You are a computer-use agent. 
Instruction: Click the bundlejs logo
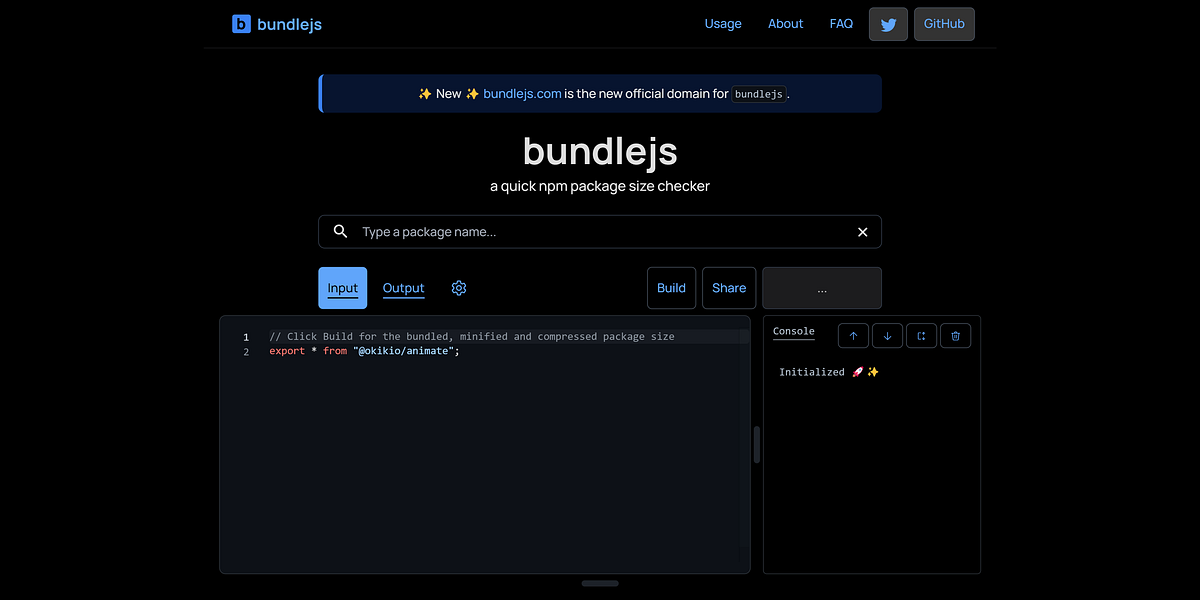(277, 23)
